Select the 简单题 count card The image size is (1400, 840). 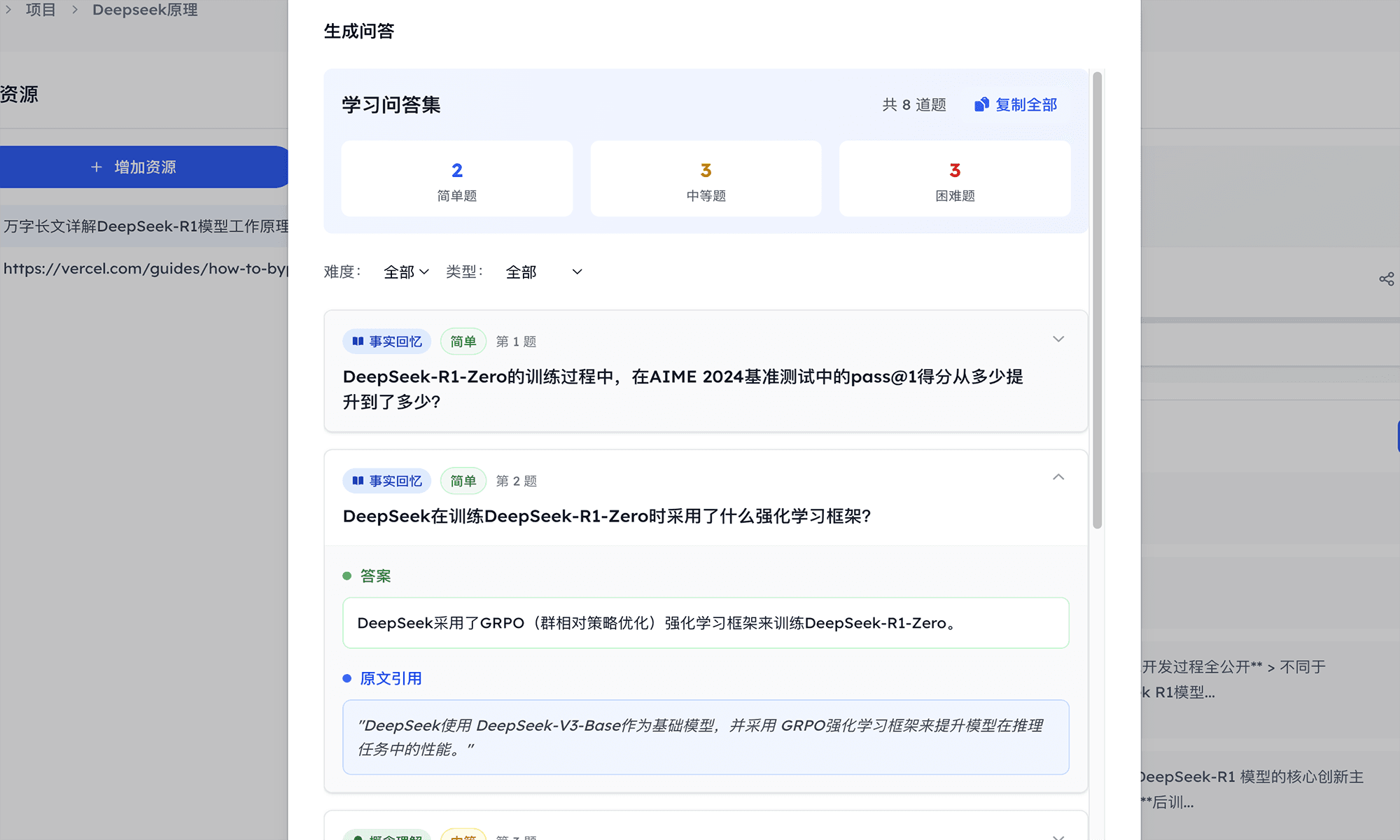click(x=456, y=179)
